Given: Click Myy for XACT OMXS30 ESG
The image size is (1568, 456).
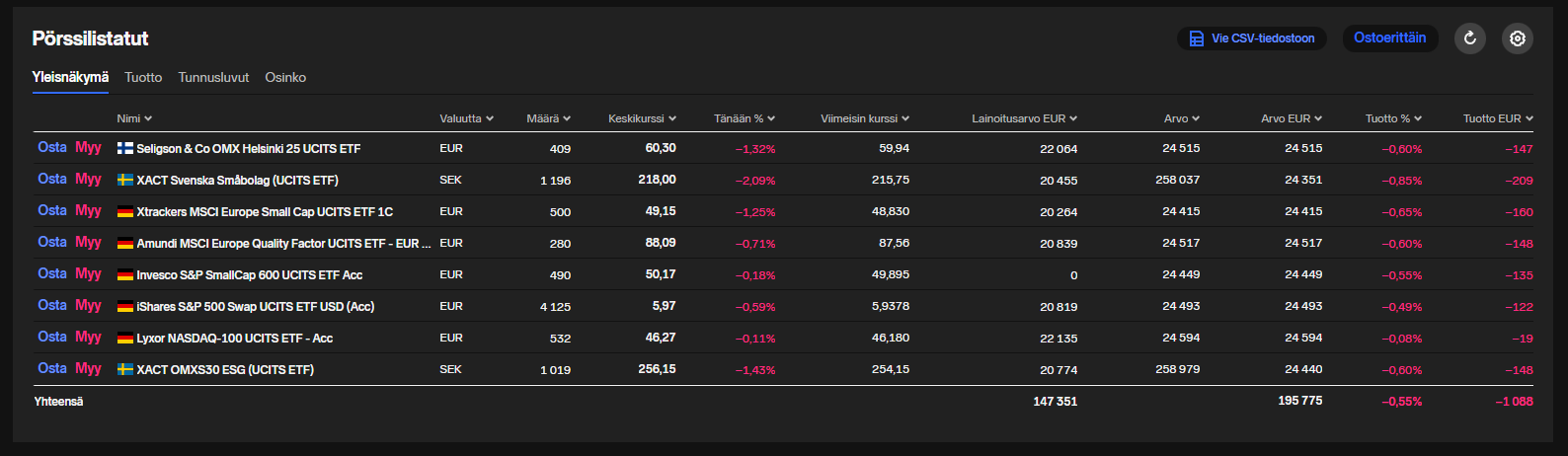Looking at the screenshot, I should pos(89,368).
